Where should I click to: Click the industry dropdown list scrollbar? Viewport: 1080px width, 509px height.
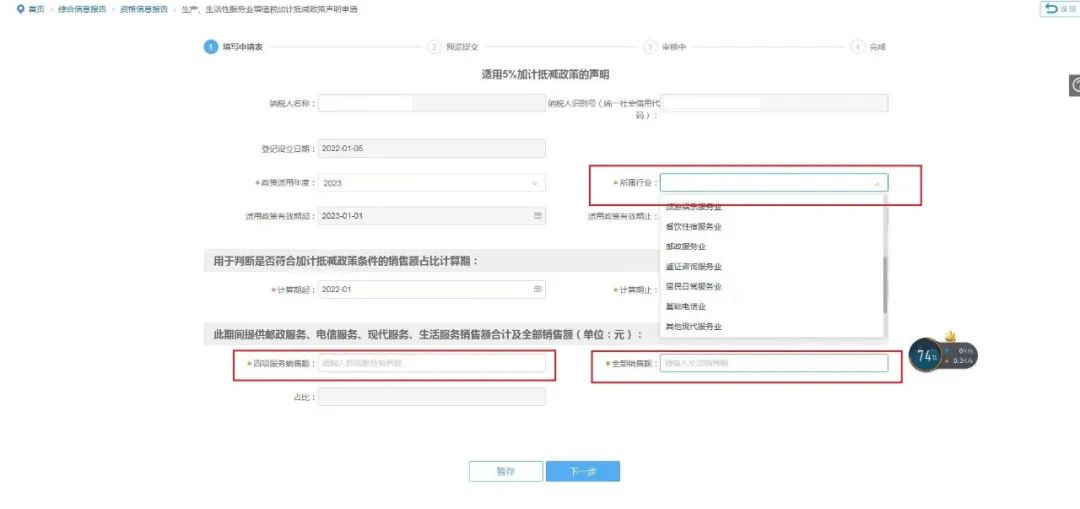tap(885, 285)
